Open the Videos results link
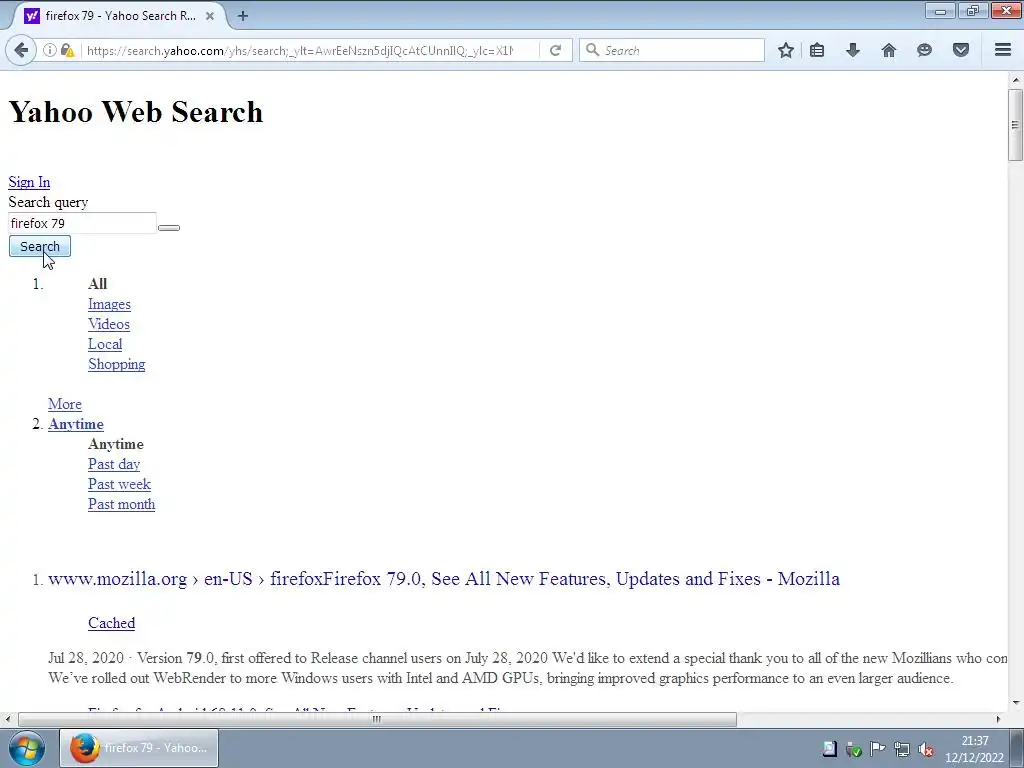This screenshot has height=768, width=1024. (x=109, y=325)
